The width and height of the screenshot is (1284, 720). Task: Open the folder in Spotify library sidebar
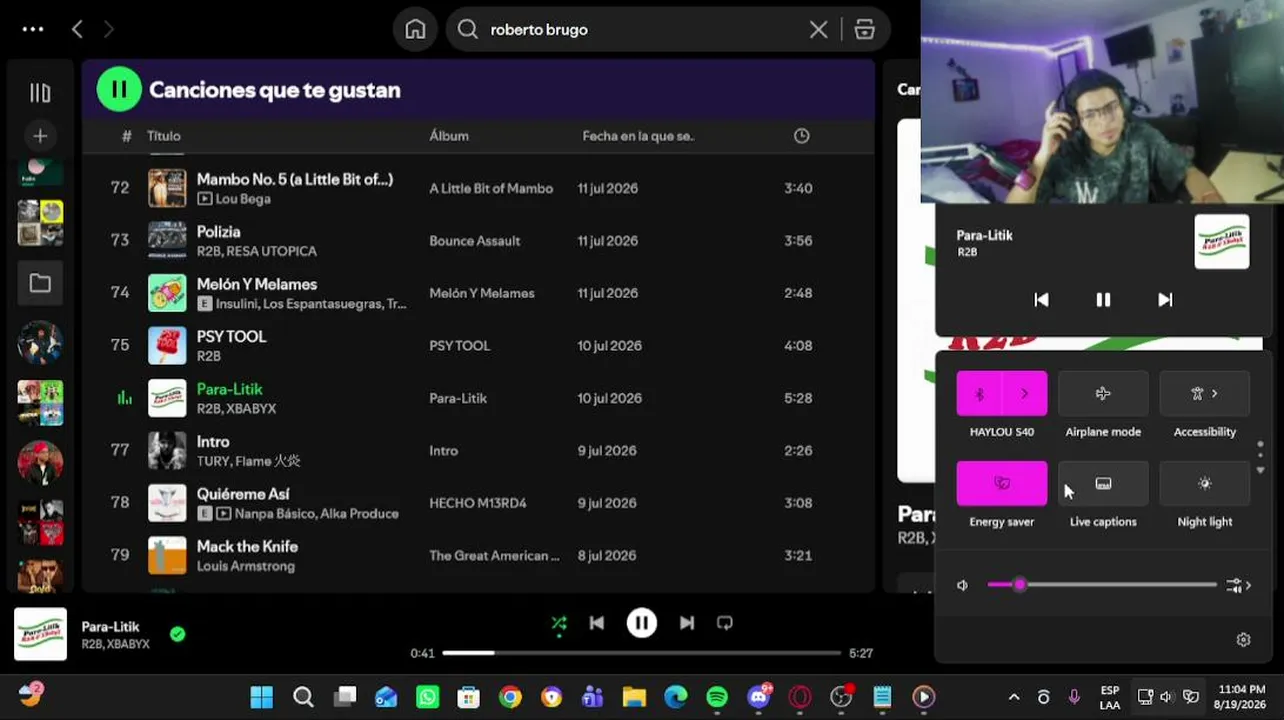click(40, 283)
